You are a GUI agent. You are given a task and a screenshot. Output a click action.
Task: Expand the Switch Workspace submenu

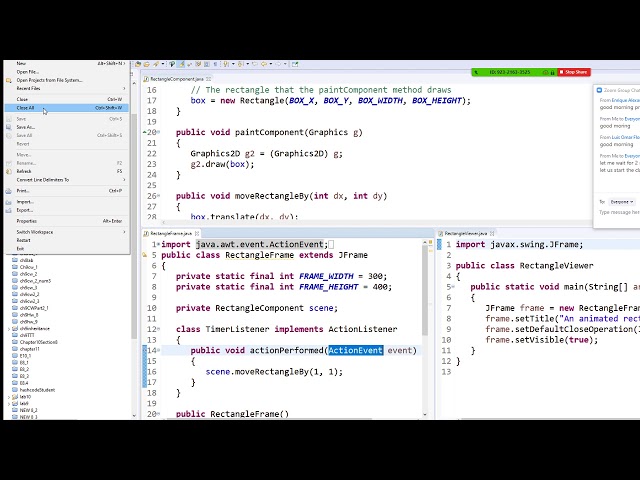tap(67, 232)
